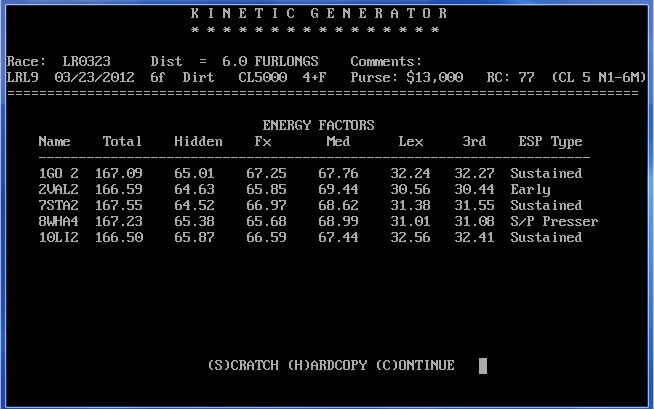Image resolution: width=654 pixels, height=409 pixels.
Task: Click horse name 10LI2
Action: [58, 237]
